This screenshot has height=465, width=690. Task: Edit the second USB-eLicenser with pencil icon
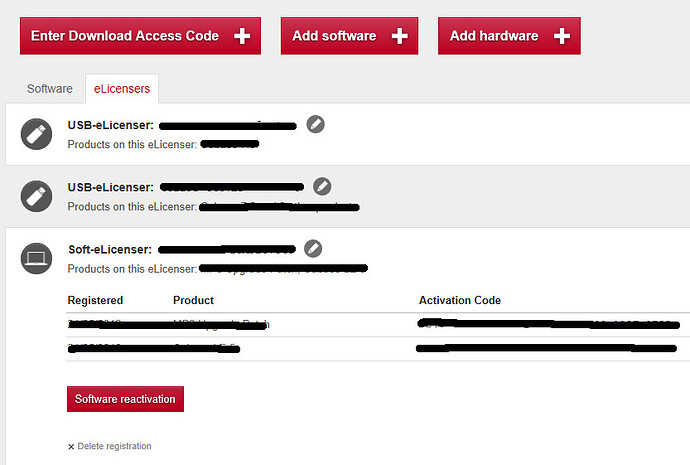tap(321, 186)
